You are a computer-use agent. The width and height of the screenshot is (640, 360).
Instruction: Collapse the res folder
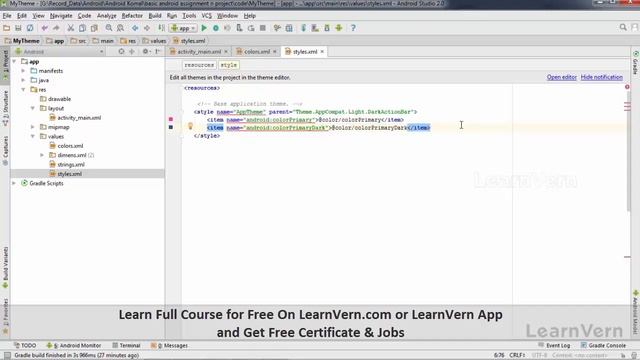point(24,90)
